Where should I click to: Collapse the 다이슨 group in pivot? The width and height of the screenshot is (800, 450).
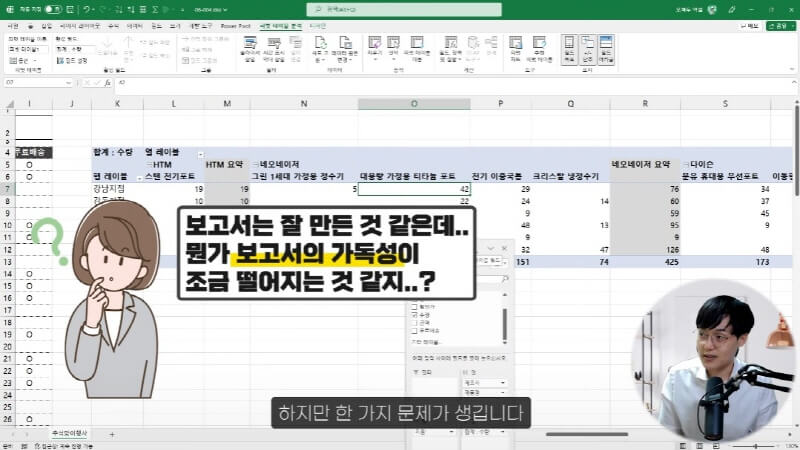point(686,164)
